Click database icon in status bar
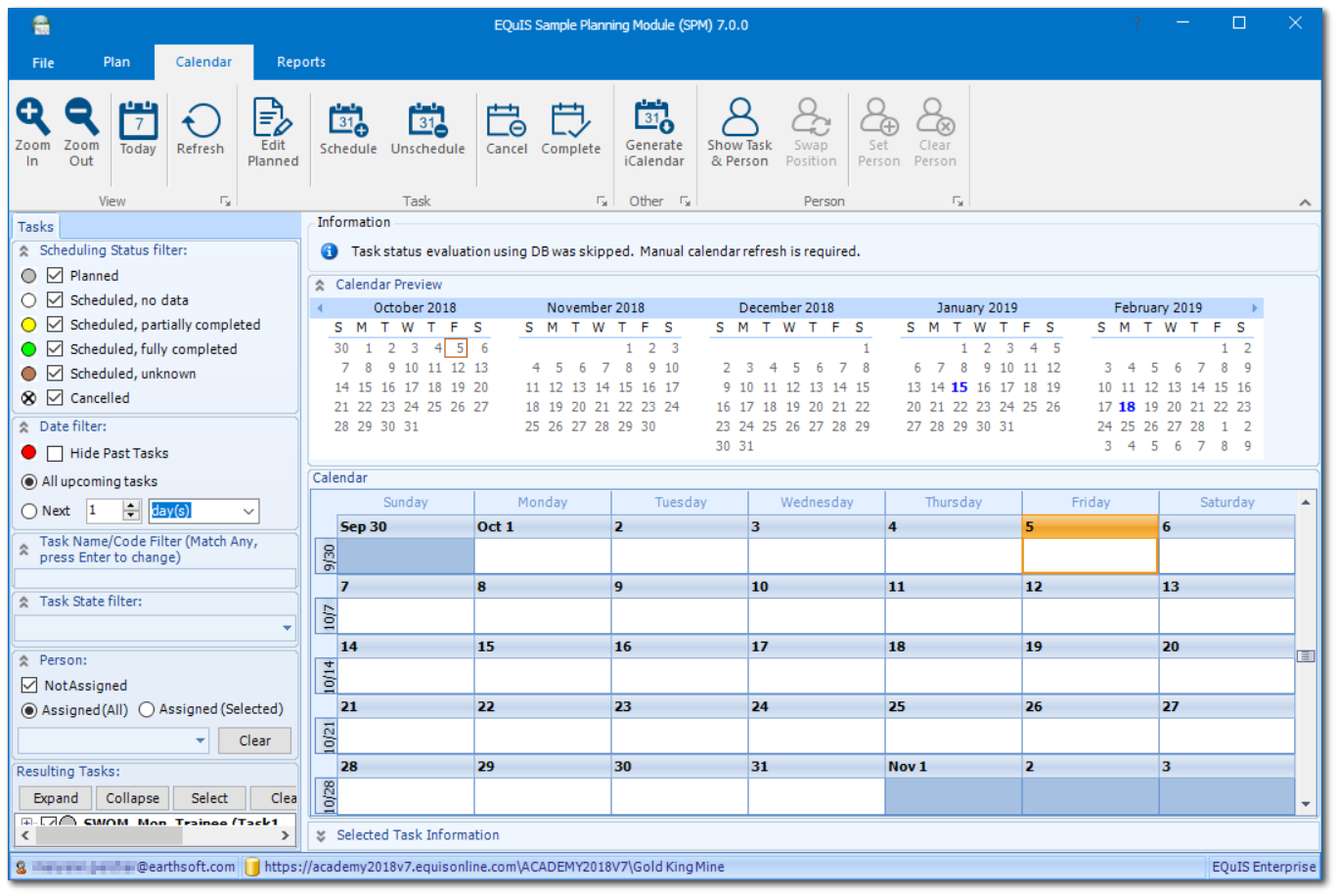This screenshot has width=1338, height=896. click(251, 867)
